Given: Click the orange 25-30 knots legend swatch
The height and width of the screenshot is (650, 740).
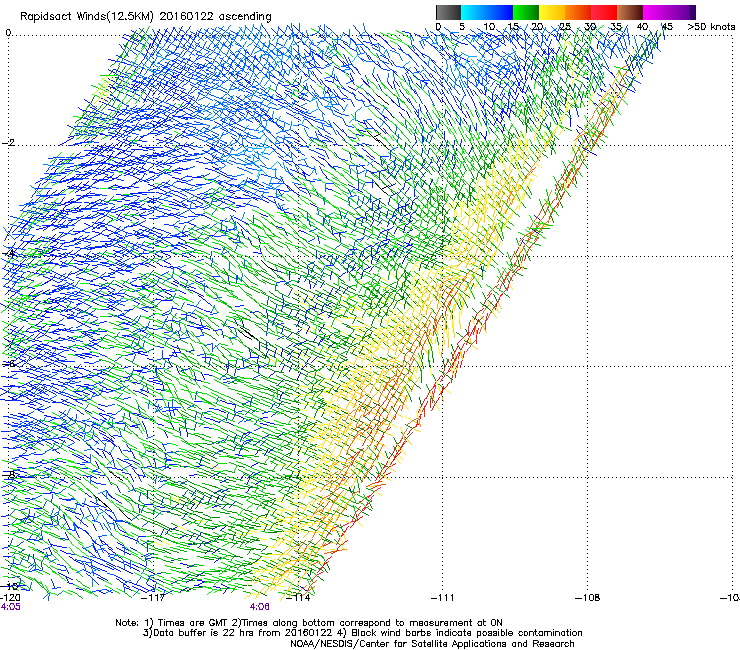Looking at the screenshot, I should [578, 12].
